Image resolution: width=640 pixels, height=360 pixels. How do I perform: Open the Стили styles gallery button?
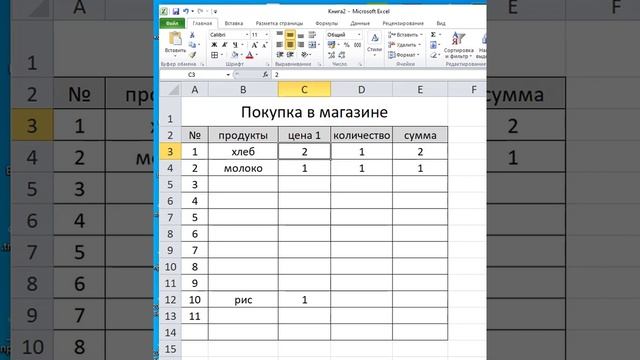374,43
